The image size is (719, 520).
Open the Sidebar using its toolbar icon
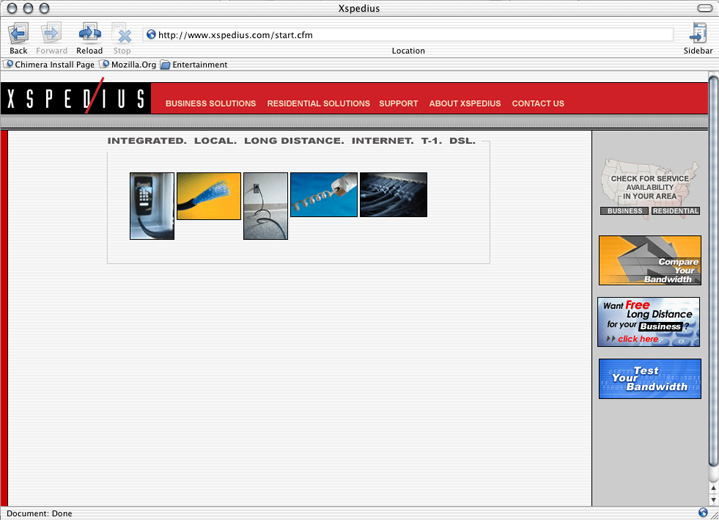pyautogui.click(x=698, y=34)
